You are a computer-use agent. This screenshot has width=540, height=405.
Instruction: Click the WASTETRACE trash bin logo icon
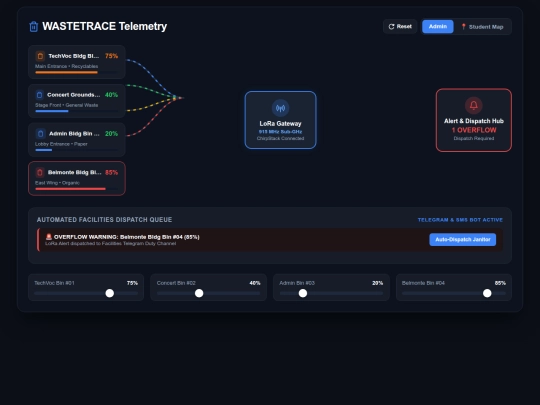(33, 27)
